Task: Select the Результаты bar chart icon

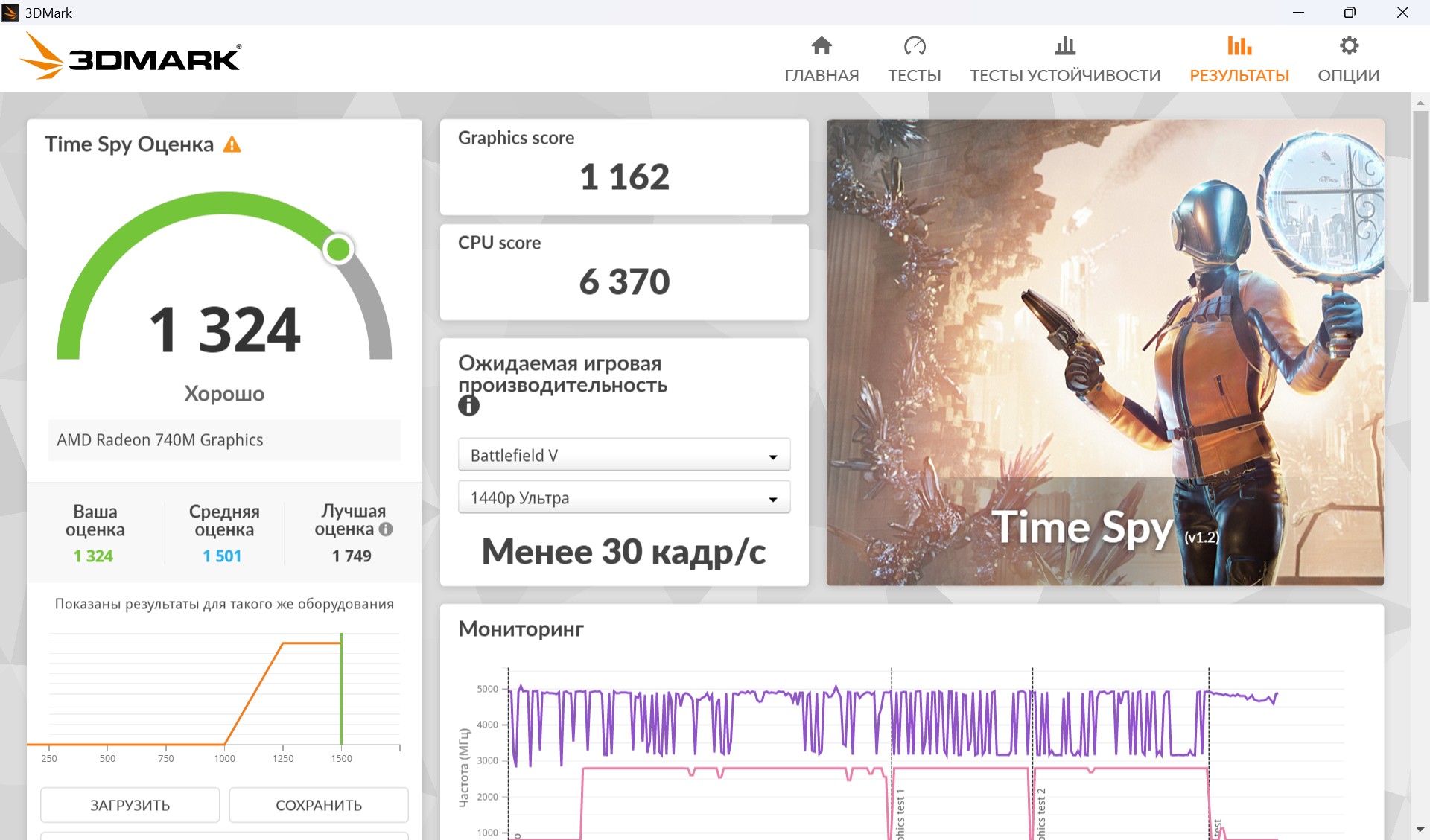Action: 1239,46
